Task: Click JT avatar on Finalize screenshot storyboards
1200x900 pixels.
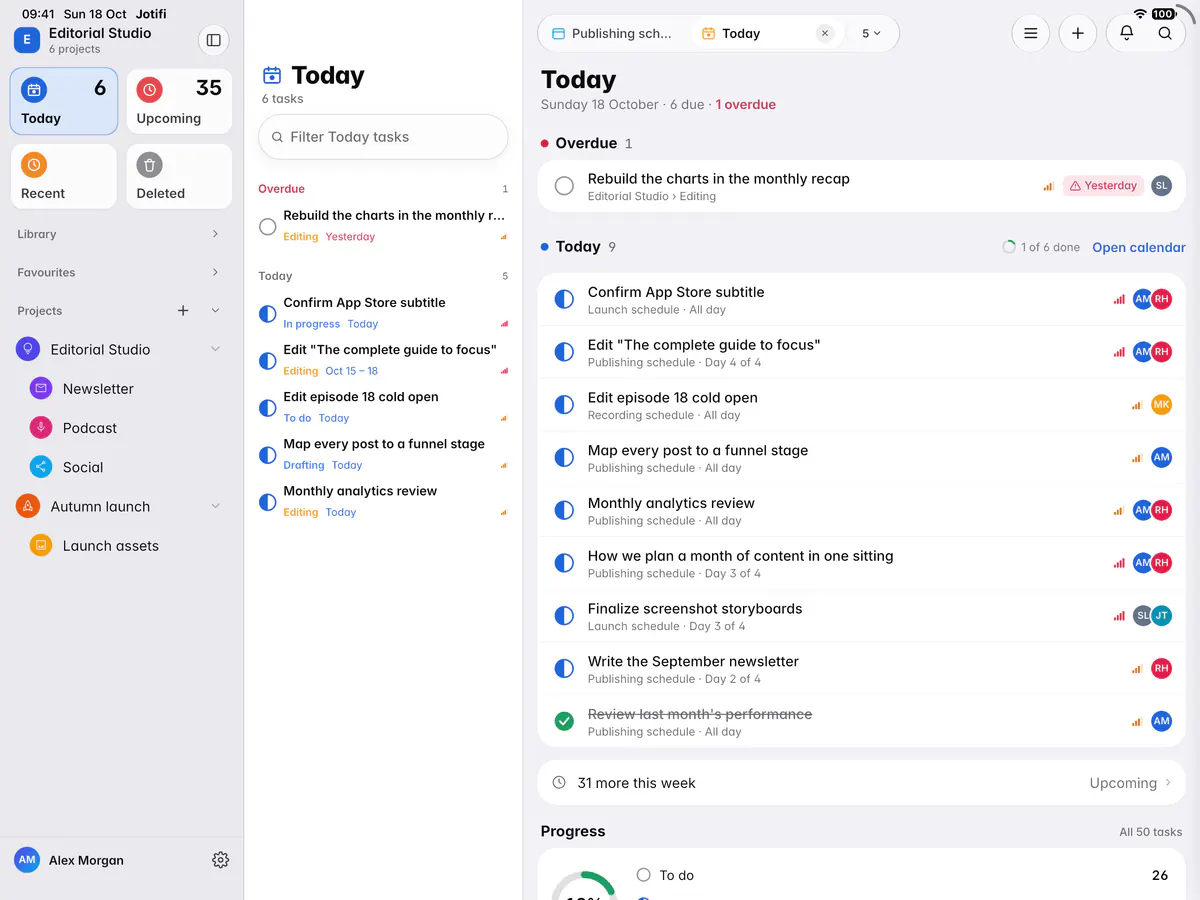Action: pos(1161,615)
